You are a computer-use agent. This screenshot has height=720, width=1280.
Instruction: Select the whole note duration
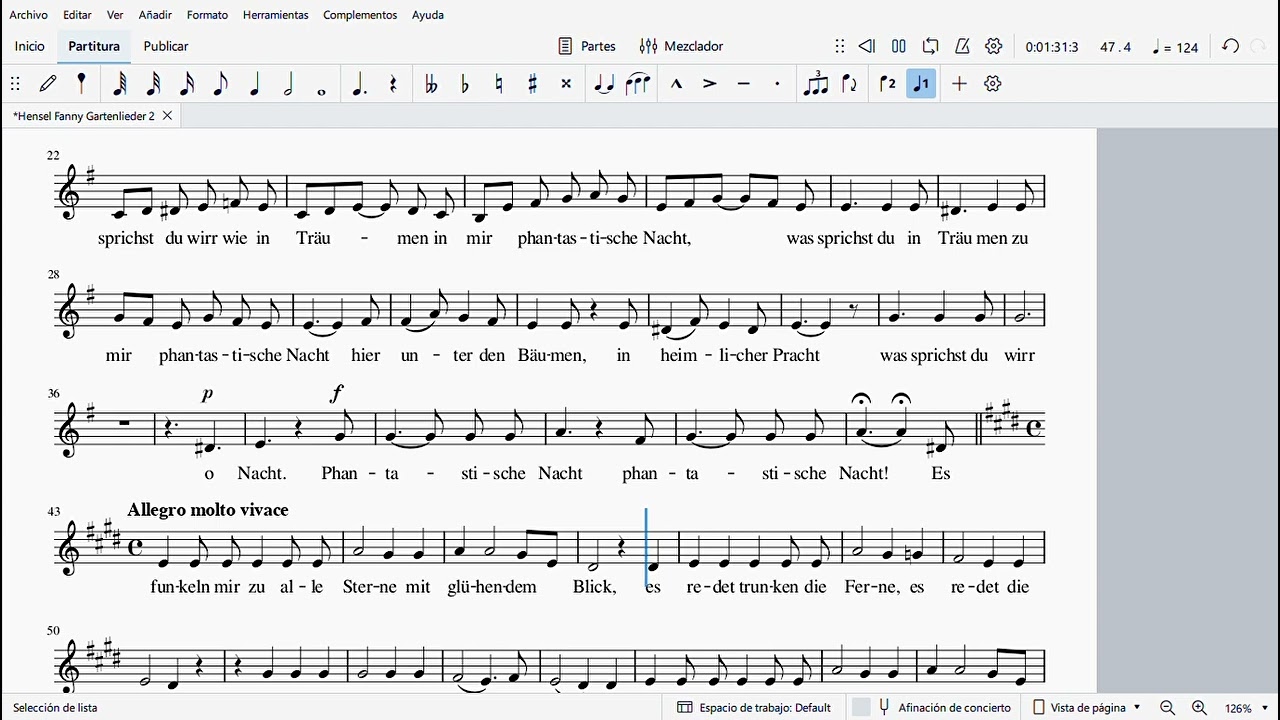click(321, 91)
